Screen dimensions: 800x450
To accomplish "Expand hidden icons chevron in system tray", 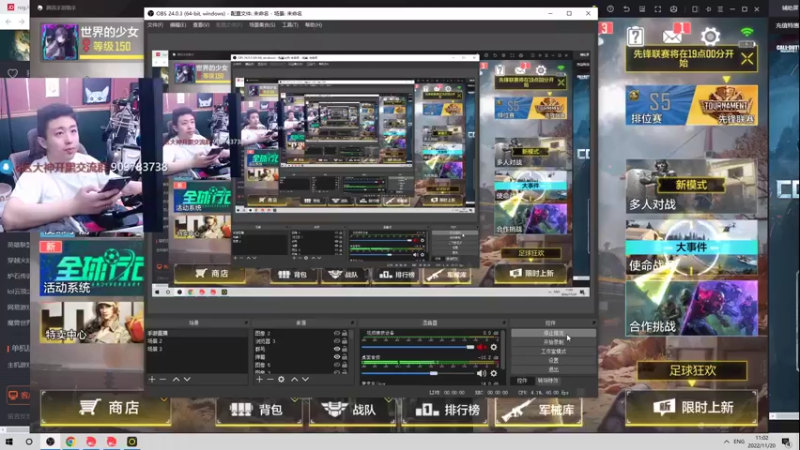I will pos(726,441).
